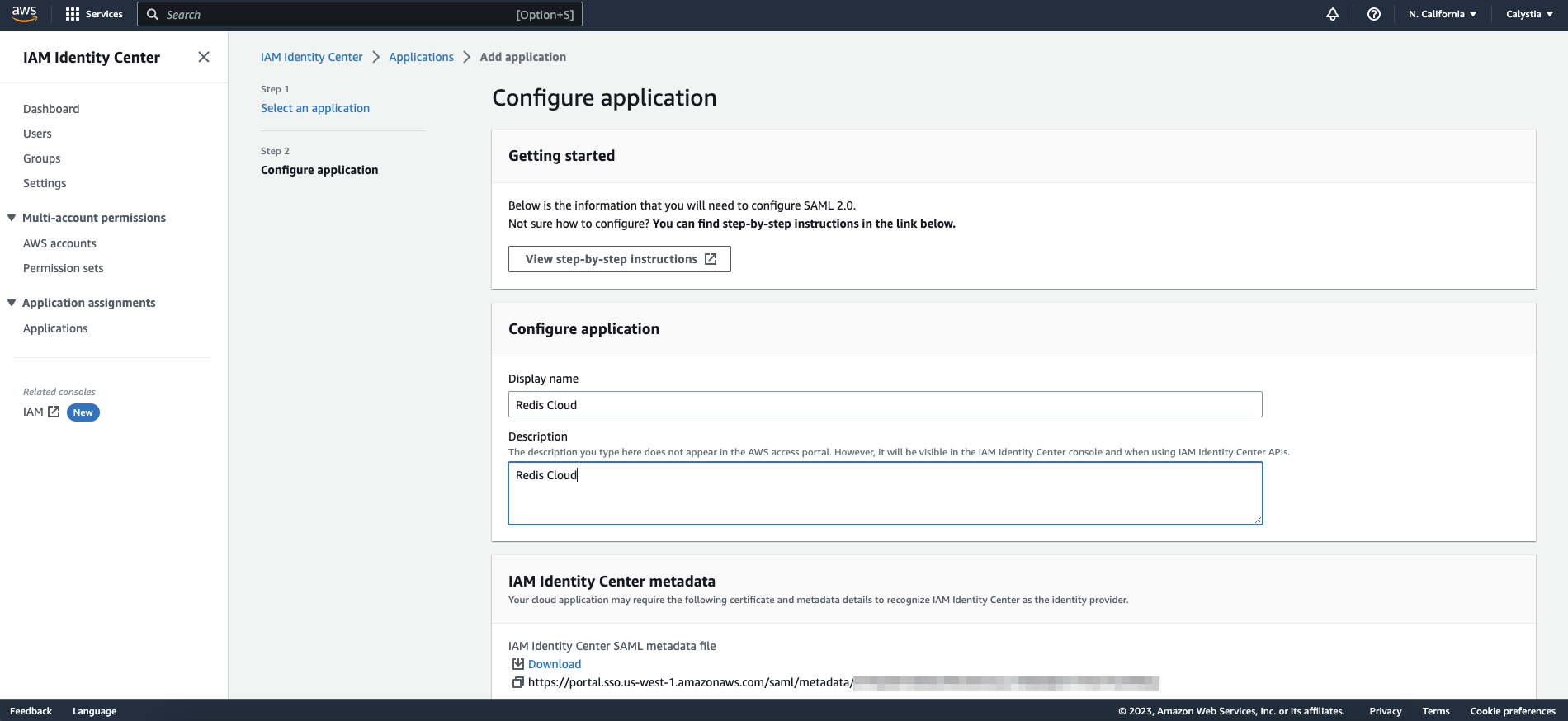Collapse the Multi-account permissions section
This screenshot has height=721, width=1568.
pos(12,218)
